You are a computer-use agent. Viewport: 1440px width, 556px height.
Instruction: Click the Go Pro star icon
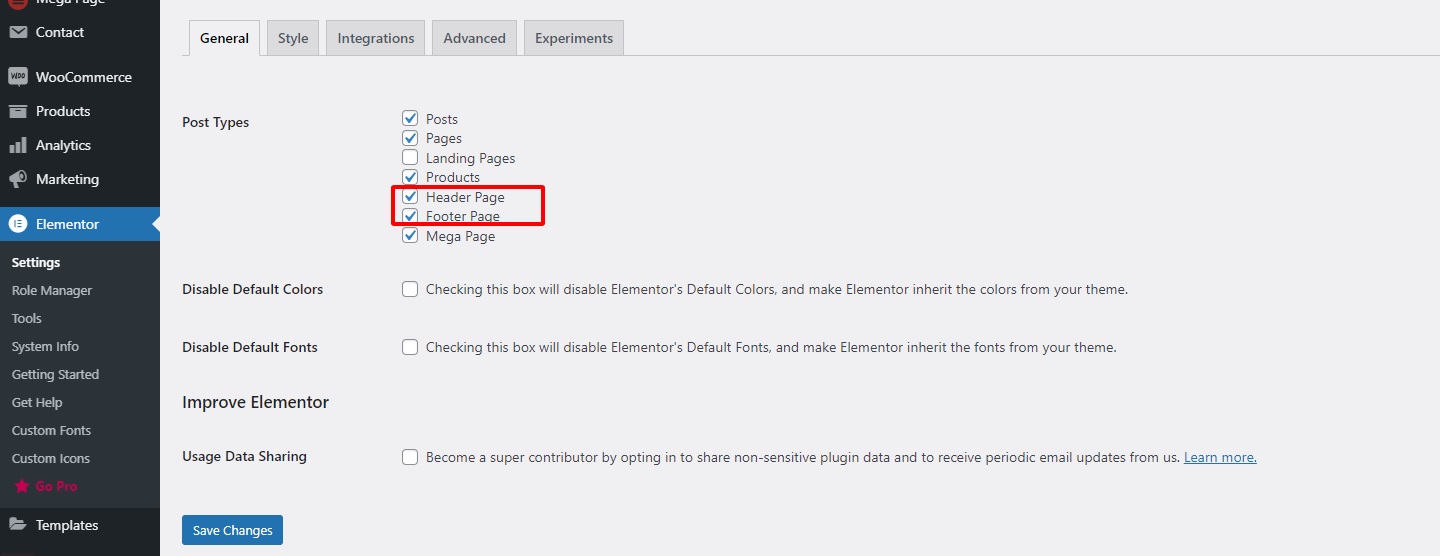[x=21, y=486]
